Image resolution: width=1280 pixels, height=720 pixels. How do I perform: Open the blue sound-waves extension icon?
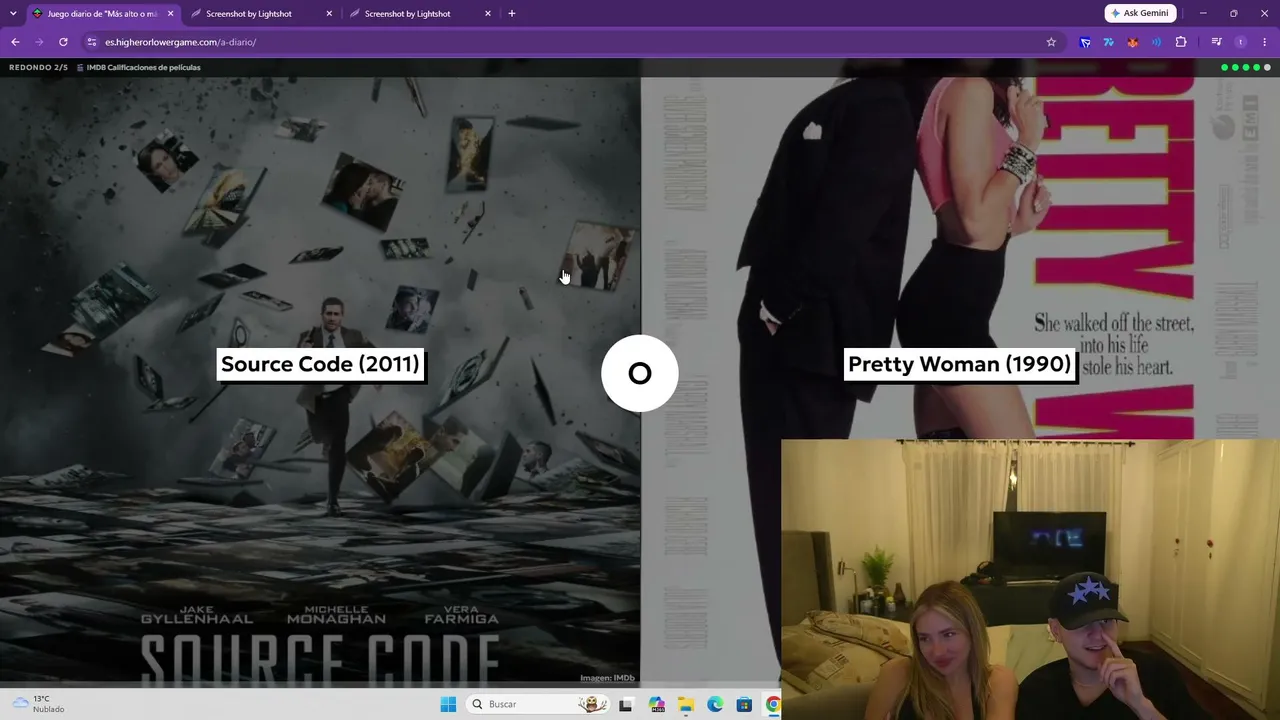(1157, 42)
